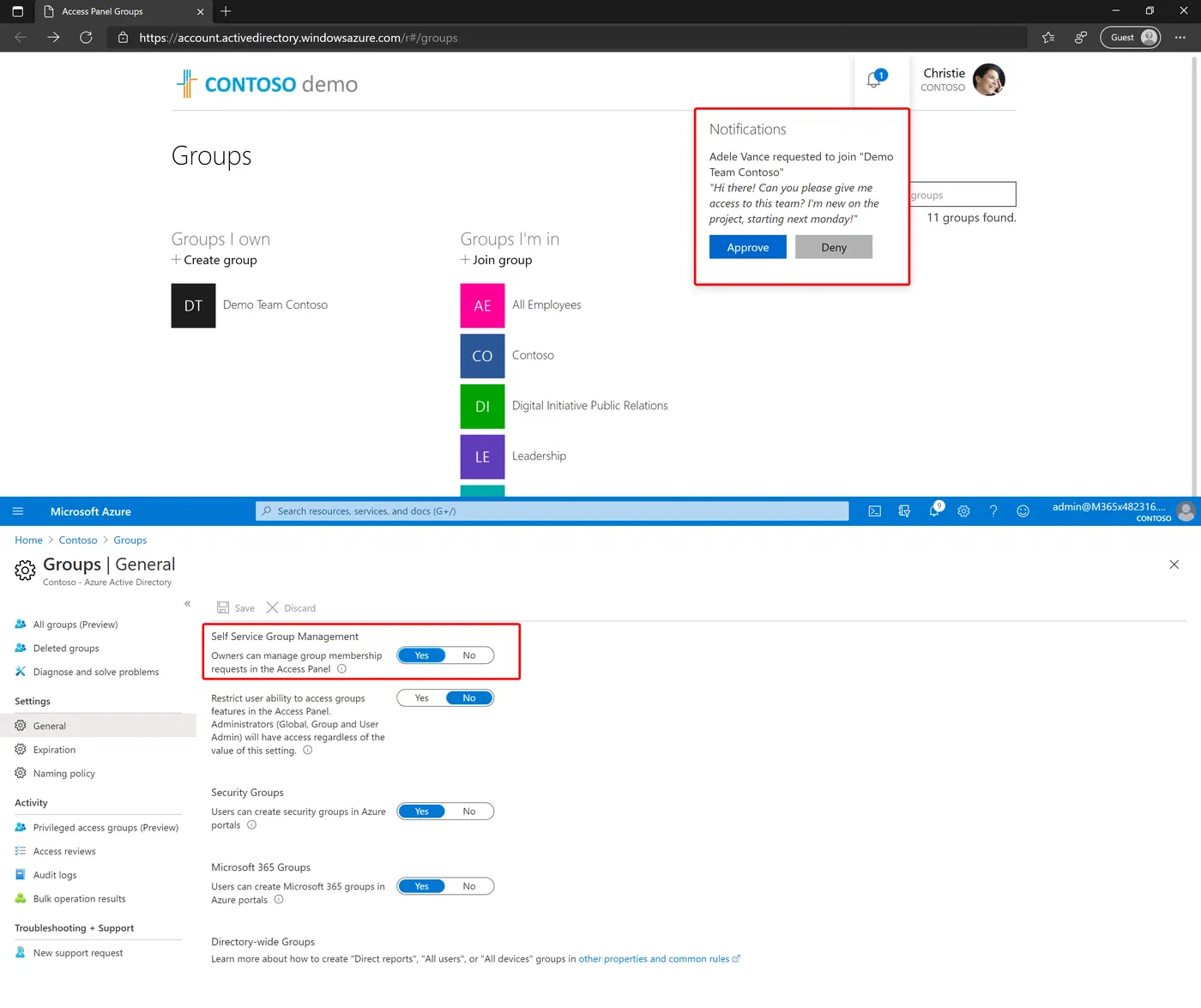This screenshot has height=1008, width=1201.
Task: Click the Create group link
Action: pyautogui.click(x=214, y=260)
